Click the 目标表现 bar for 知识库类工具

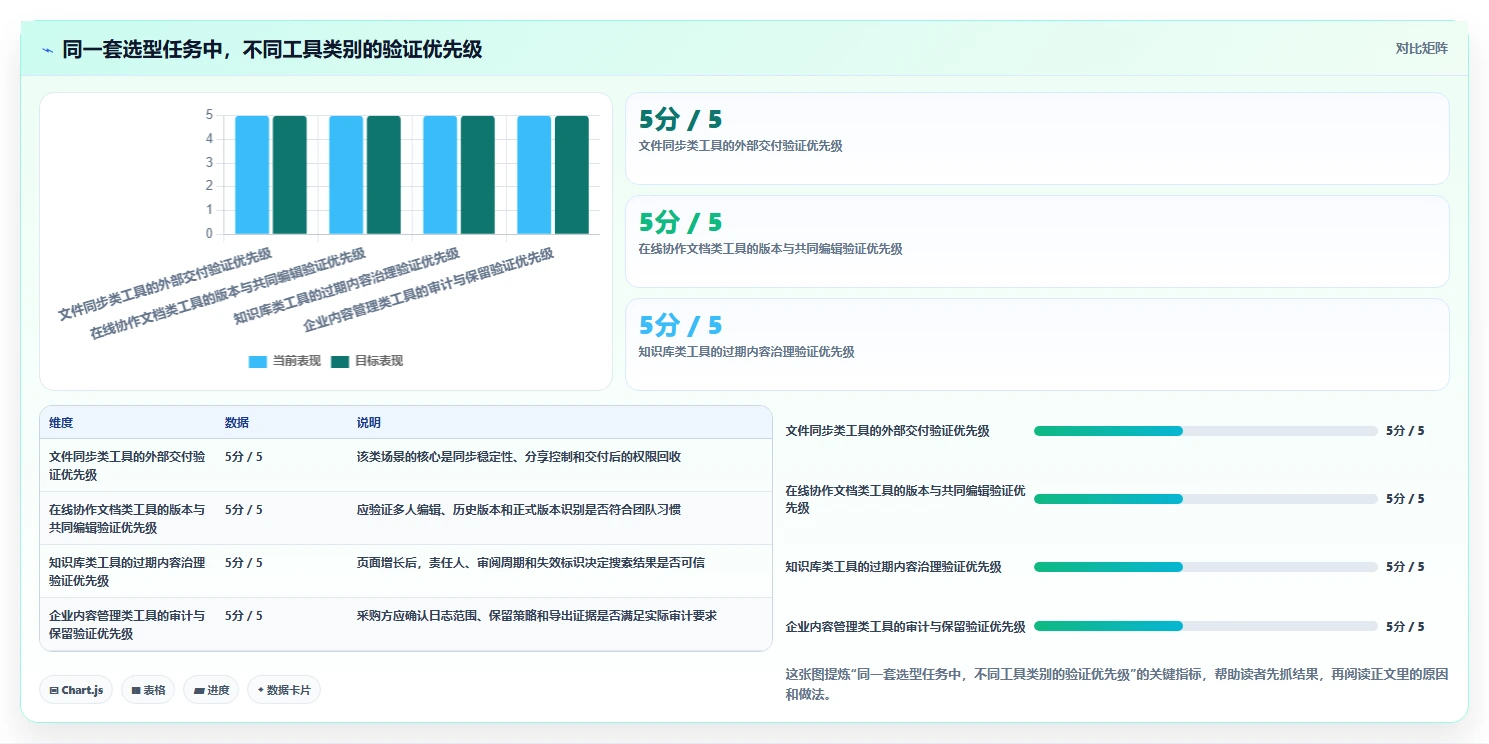click(x=478, y=175)
